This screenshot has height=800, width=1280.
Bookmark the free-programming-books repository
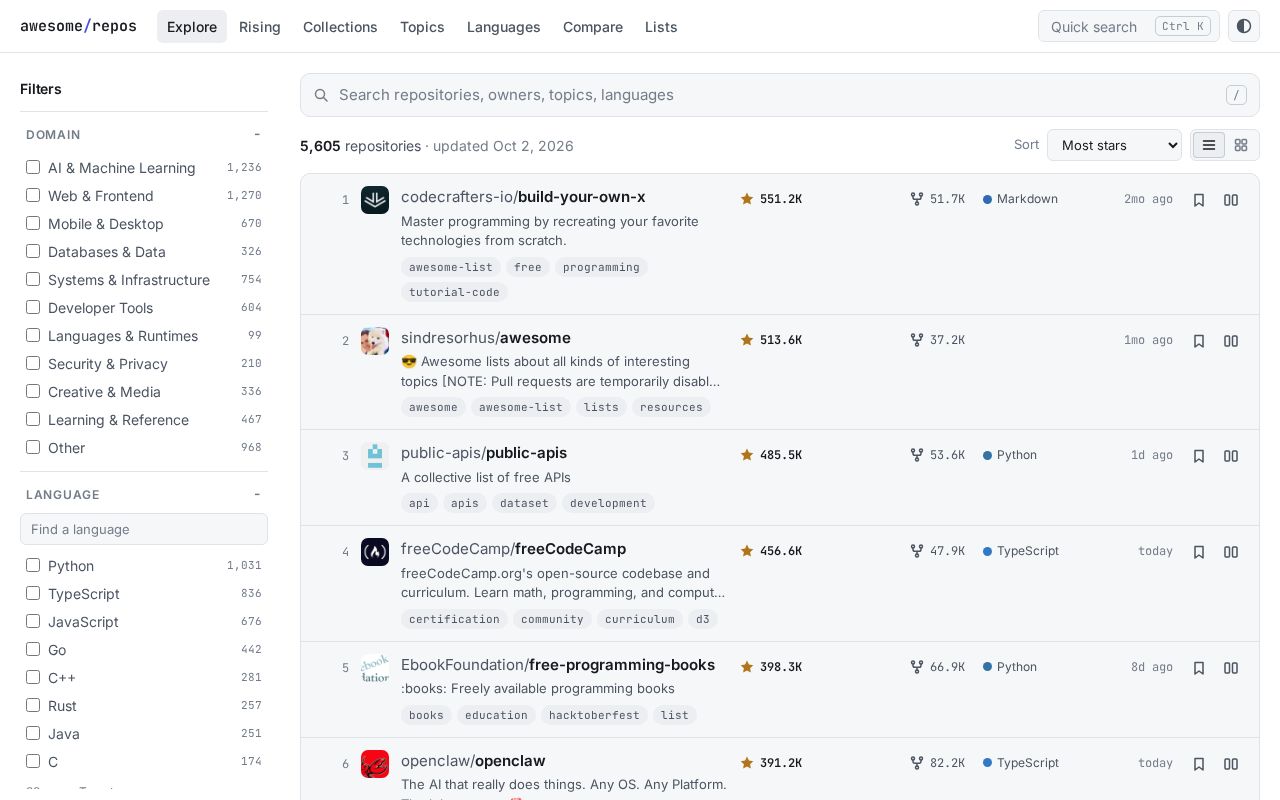click(1199, 668)
